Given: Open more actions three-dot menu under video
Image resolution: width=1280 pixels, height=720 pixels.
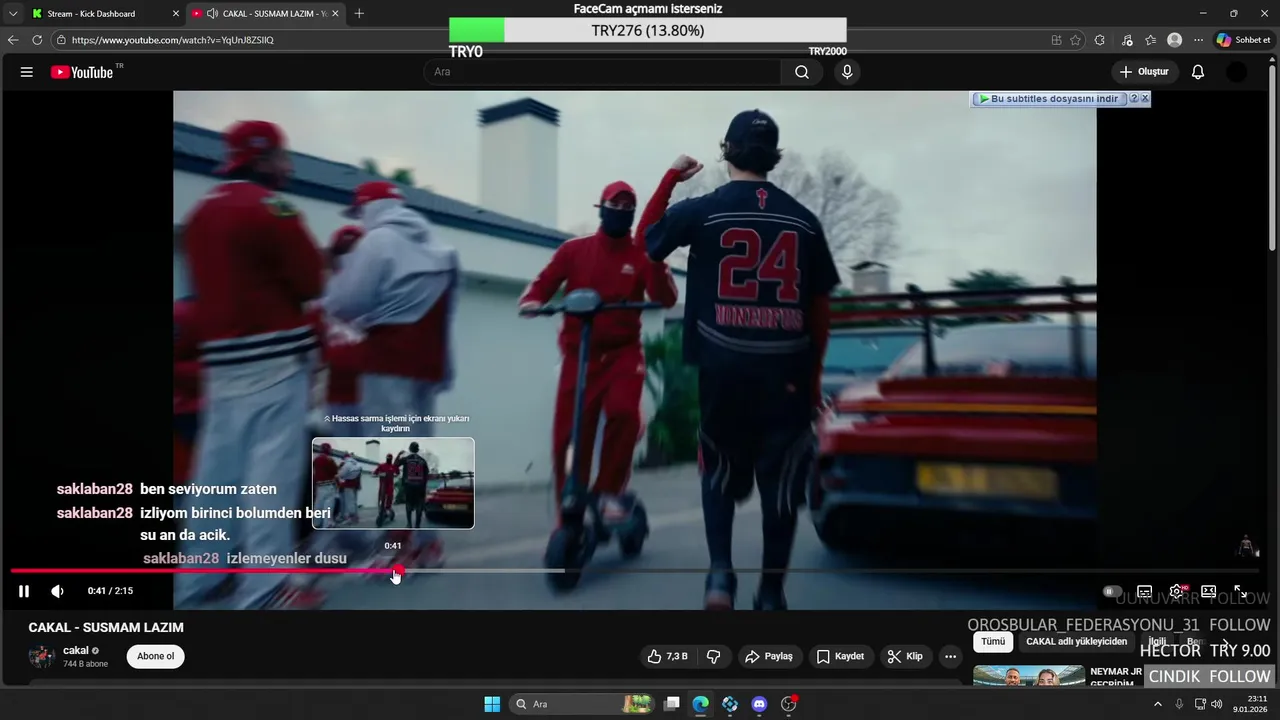Looking at the screenshot, I should click(x=950, y=656).
